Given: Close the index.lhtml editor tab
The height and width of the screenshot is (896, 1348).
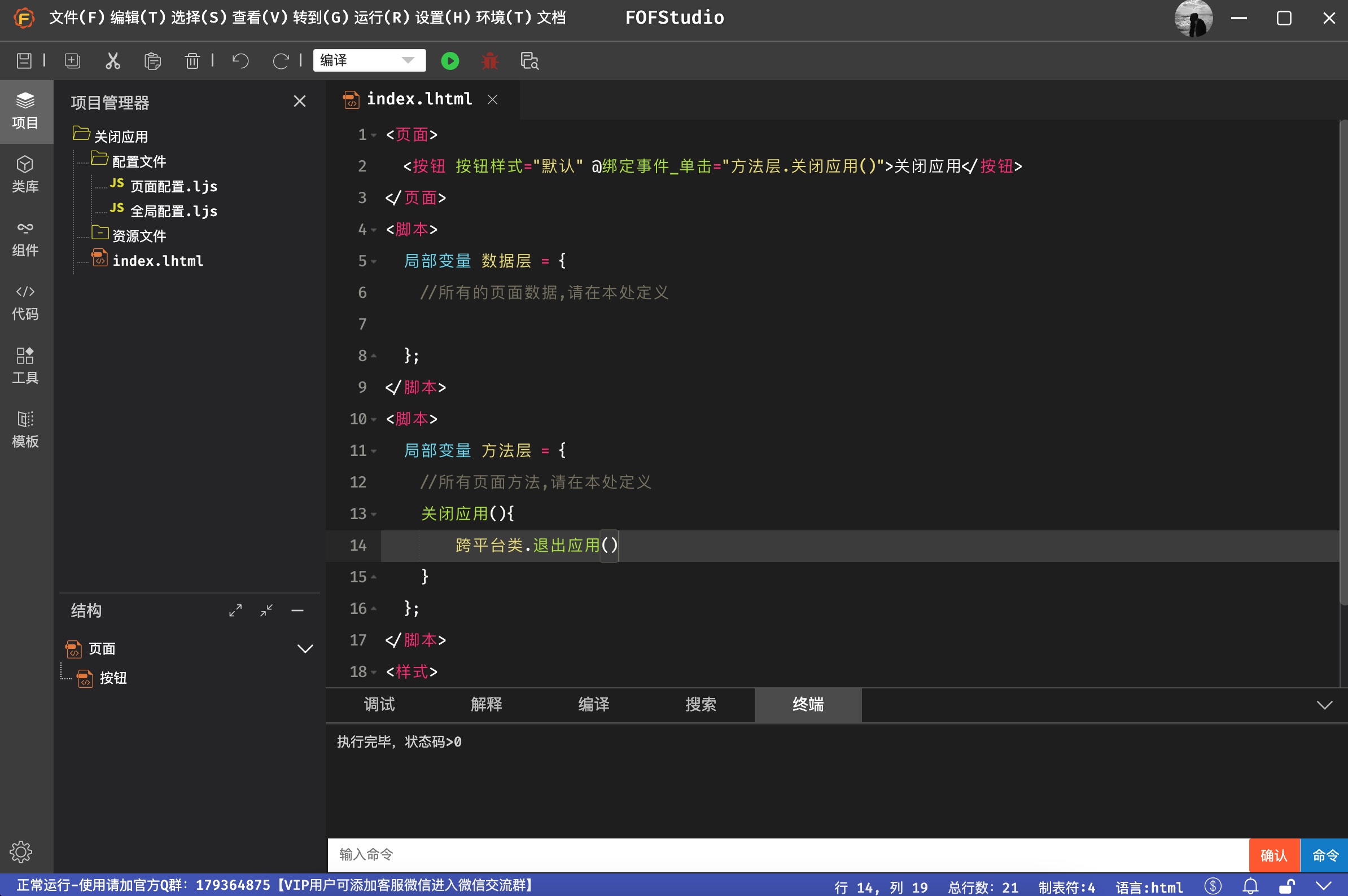Looking at the screenshot, I should (x=492, y=99).
